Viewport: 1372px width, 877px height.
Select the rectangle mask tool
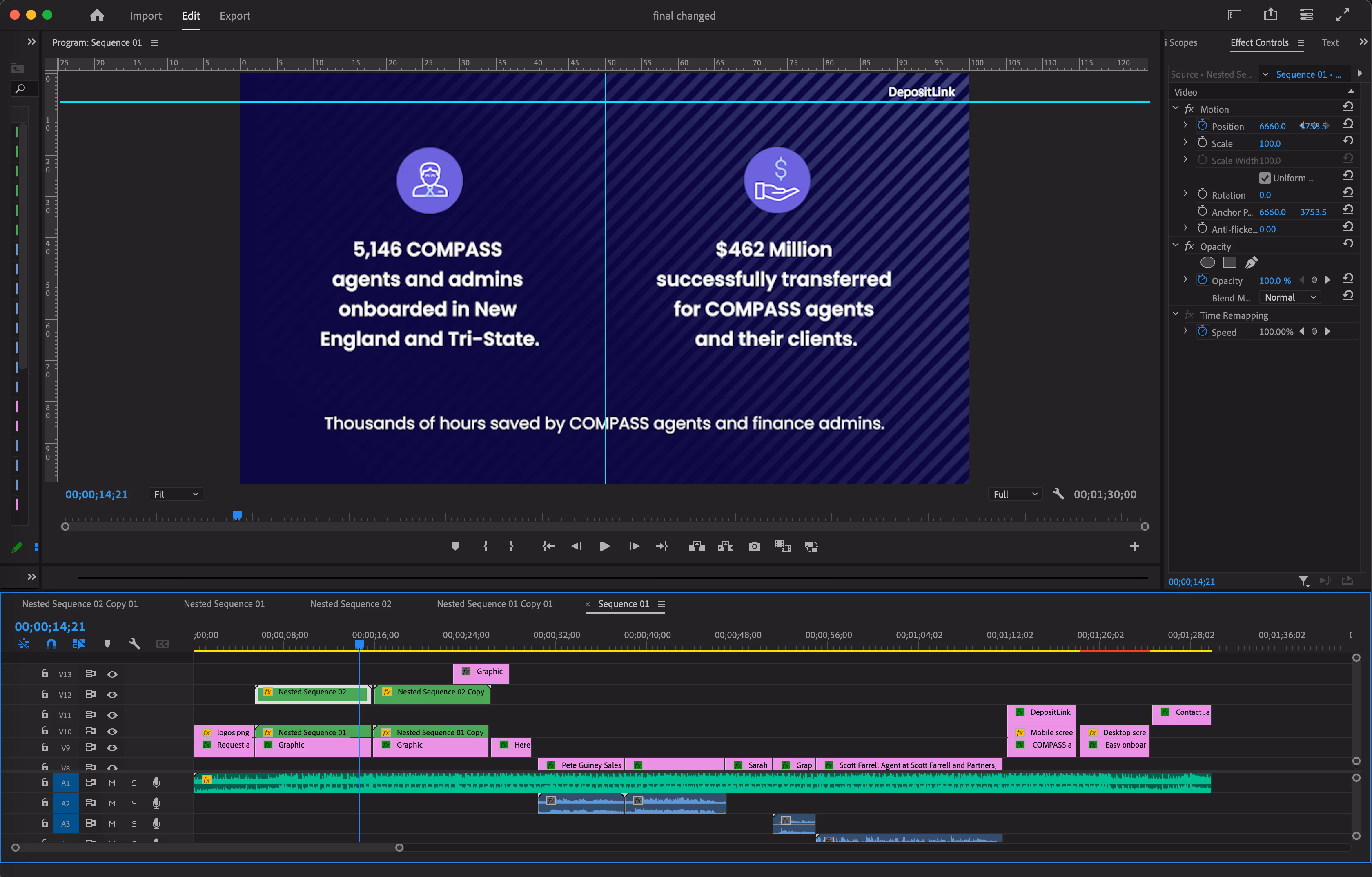click(x=1229, y=262)
